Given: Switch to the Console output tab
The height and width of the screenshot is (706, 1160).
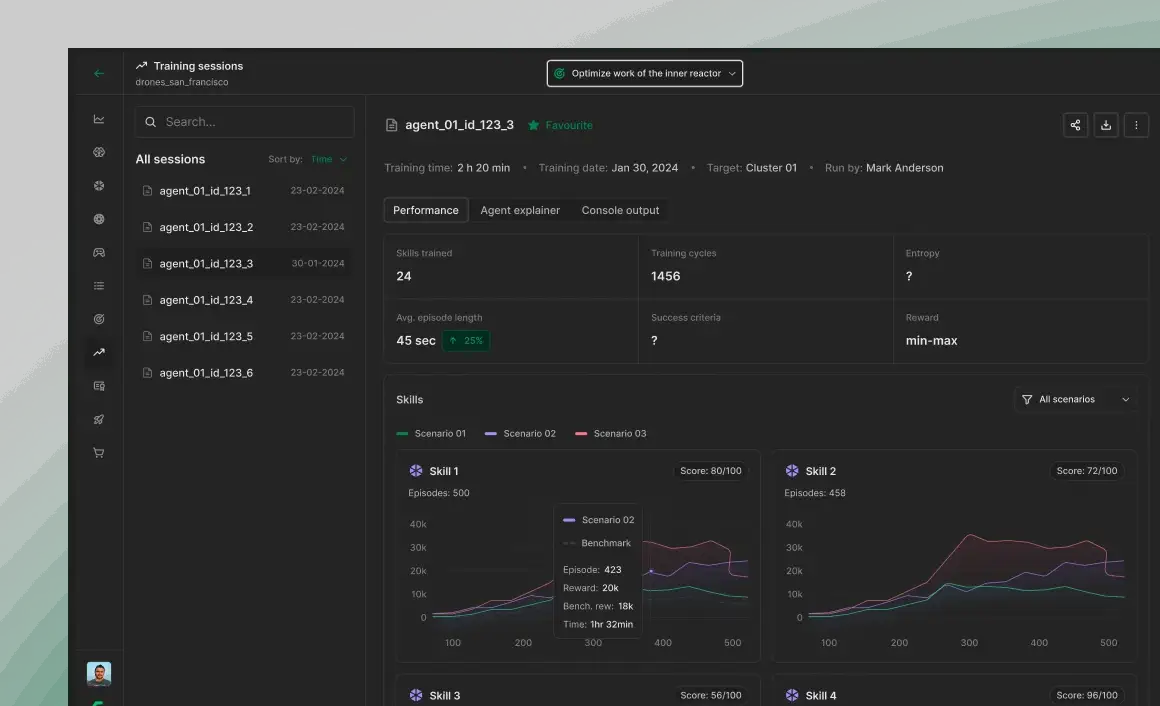Looking at the screenshot, I should [x=620, y=210].
